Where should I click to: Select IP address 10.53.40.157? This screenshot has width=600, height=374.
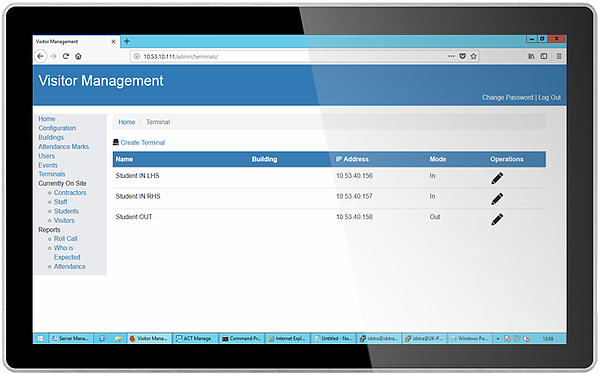(x=354, y=196)
